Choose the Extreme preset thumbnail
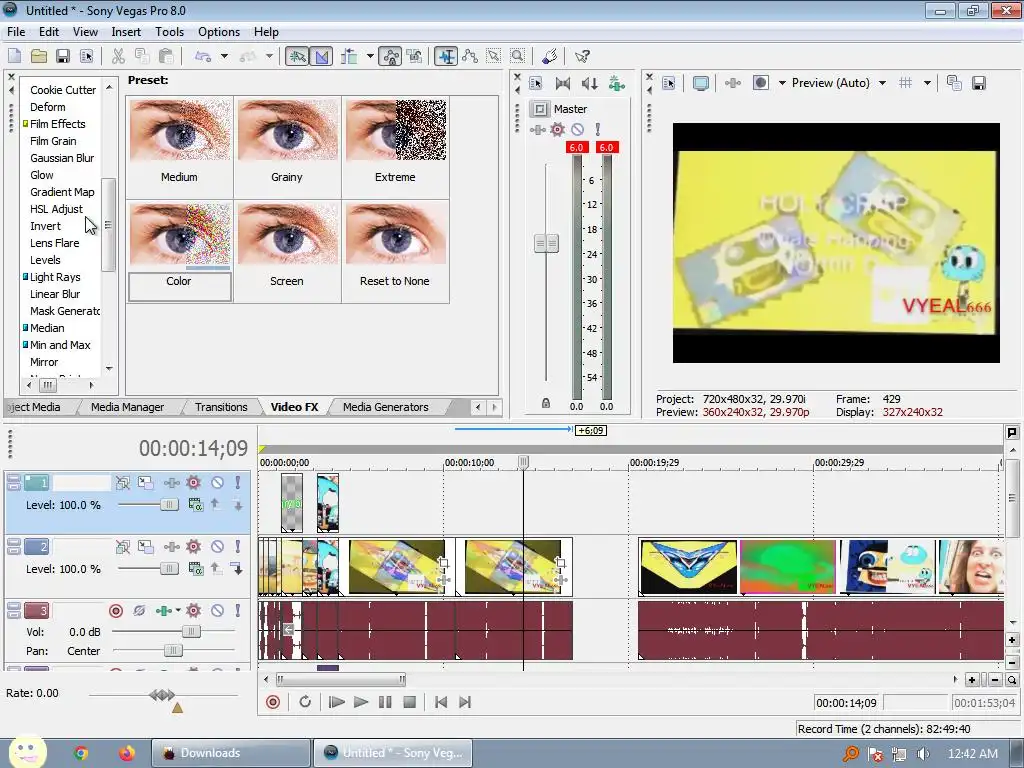This screenshot has height=768, width=1024. 395,130
